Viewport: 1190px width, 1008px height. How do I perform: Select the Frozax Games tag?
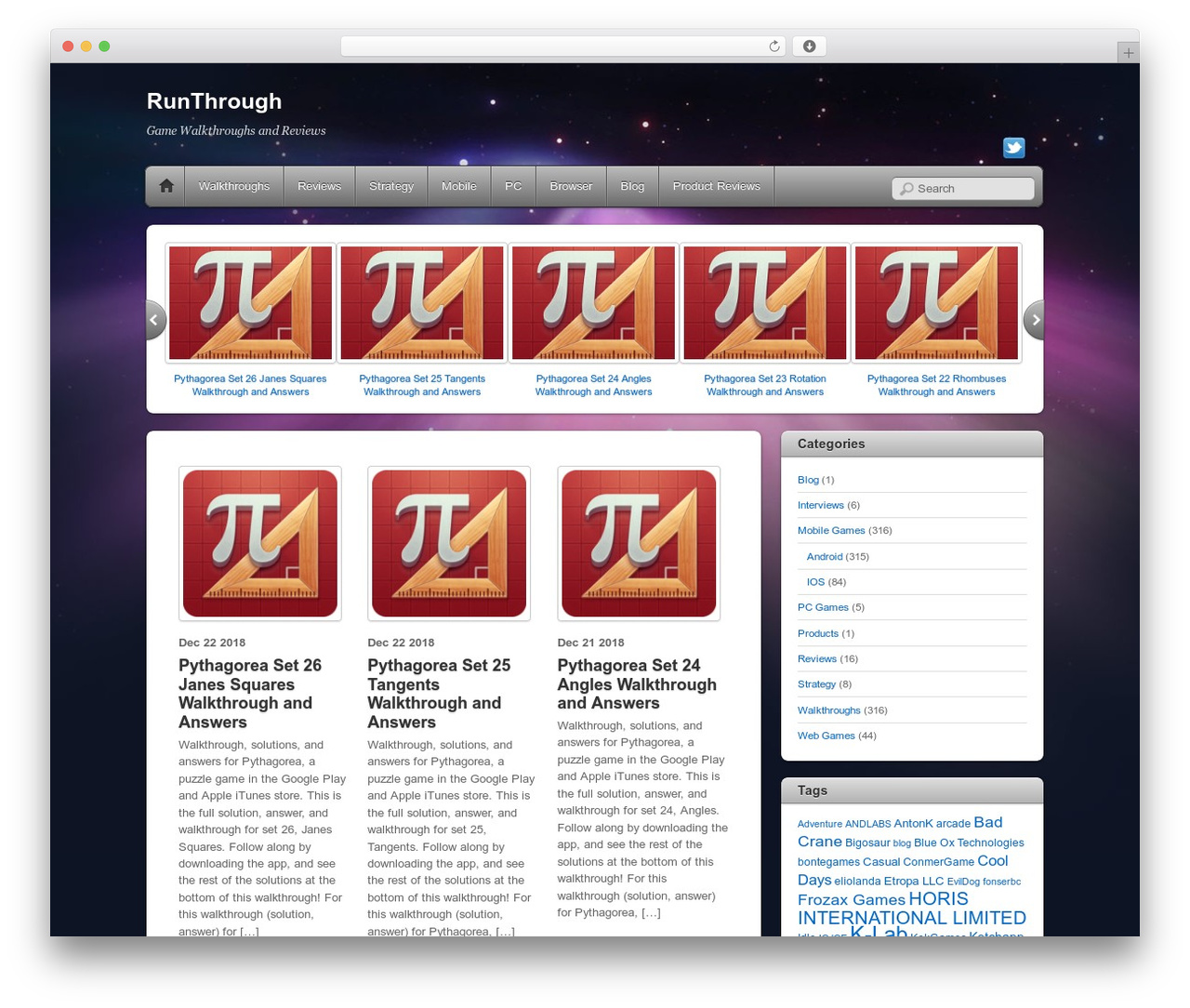point(851,900)
